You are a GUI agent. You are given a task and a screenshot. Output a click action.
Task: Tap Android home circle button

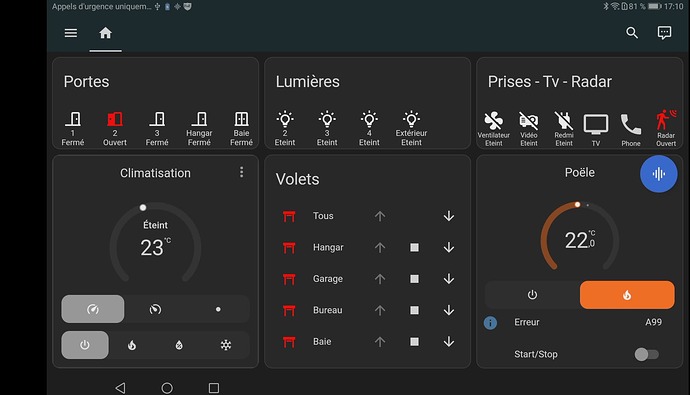tap(167, 388)
